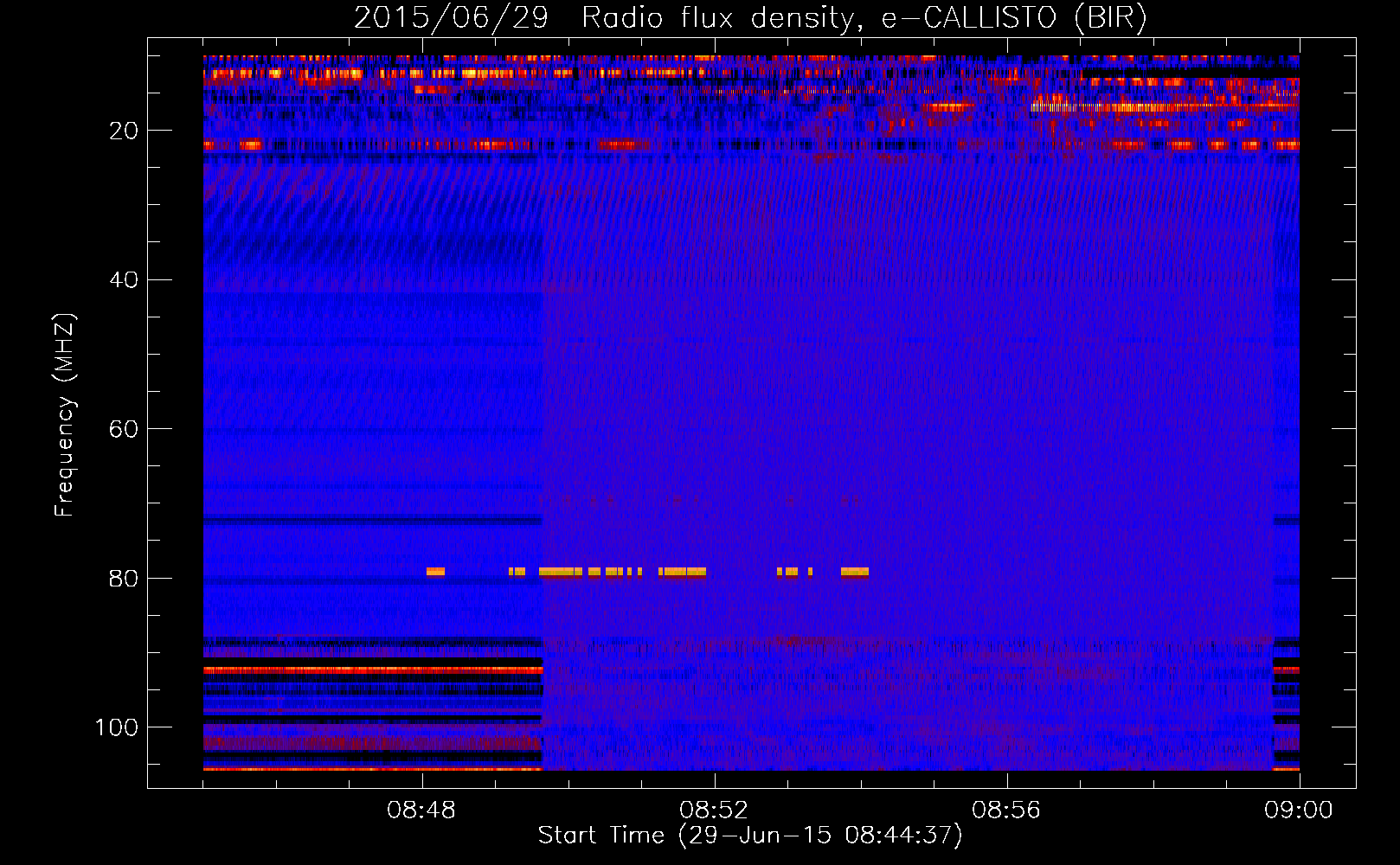Select the 08:56 time tick label
The width and height of the screenshot is (1400, 865).
pyautogui.click(x=1006, y=811)
